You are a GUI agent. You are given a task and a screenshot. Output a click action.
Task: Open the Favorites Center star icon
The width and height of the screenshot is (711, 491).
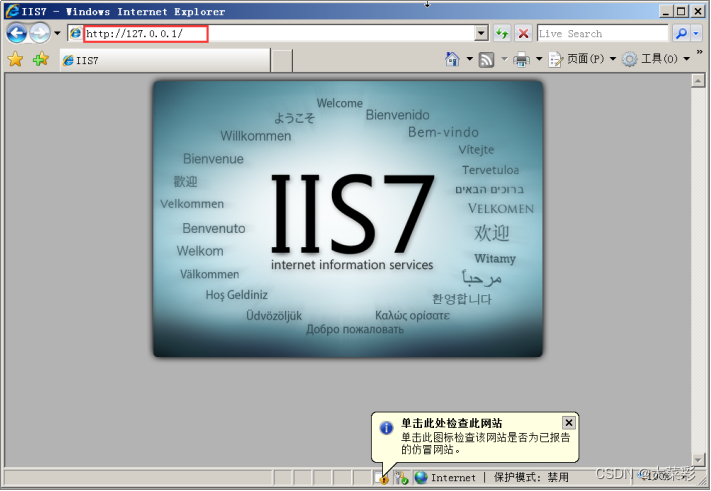tap(15, 59)
